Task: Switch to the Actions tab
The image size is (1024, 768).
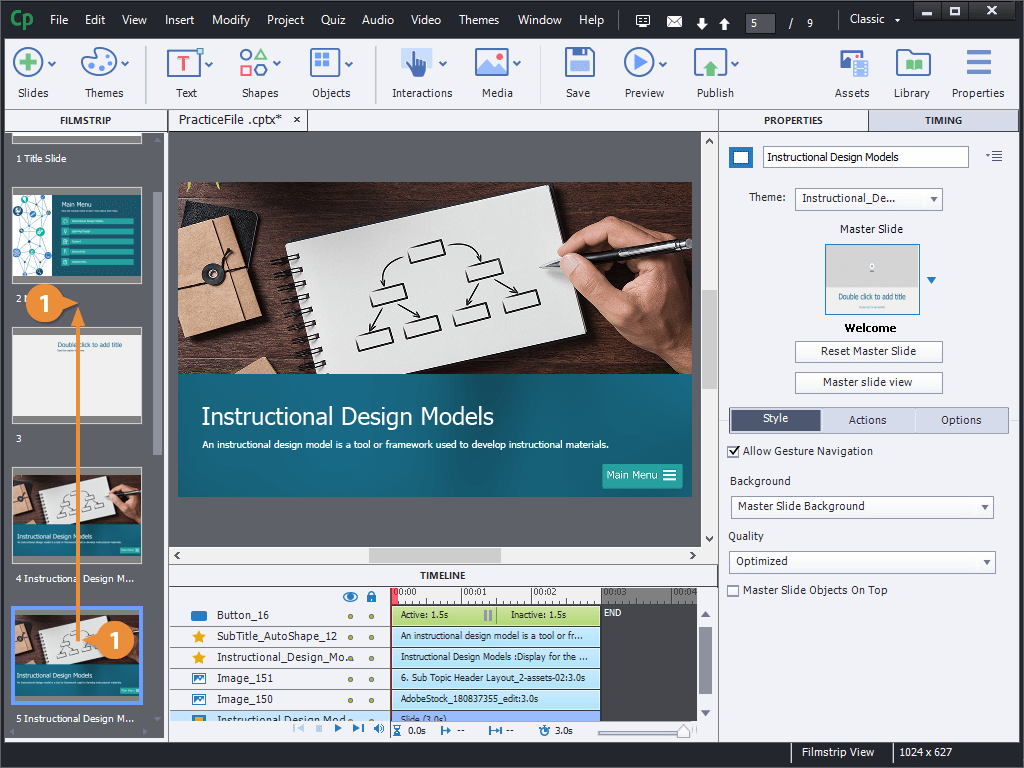Action: coord(867,420)
